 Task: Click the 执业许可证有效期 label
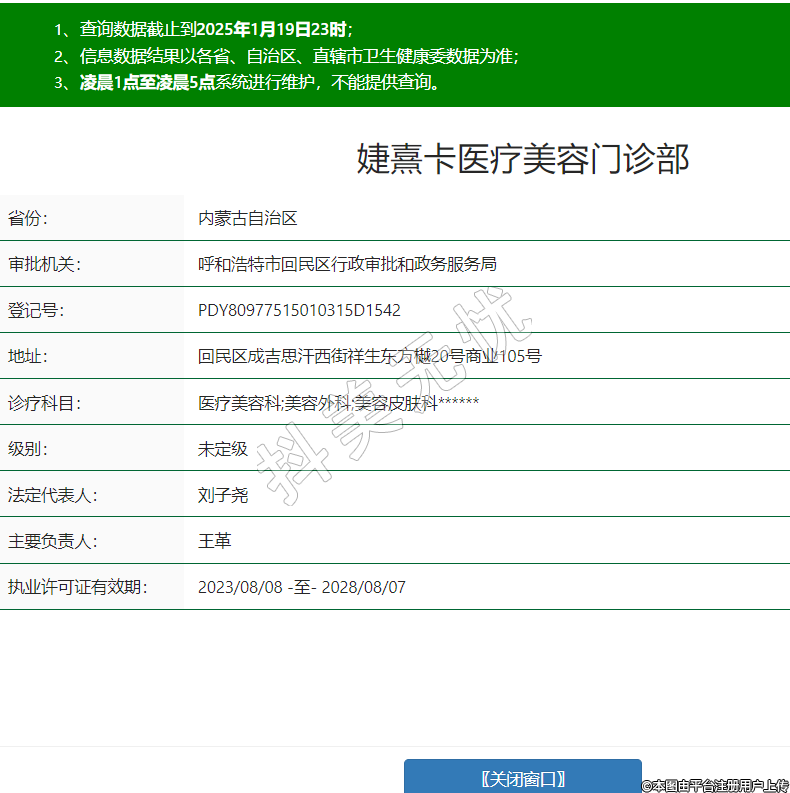click(x=77, y=587)
